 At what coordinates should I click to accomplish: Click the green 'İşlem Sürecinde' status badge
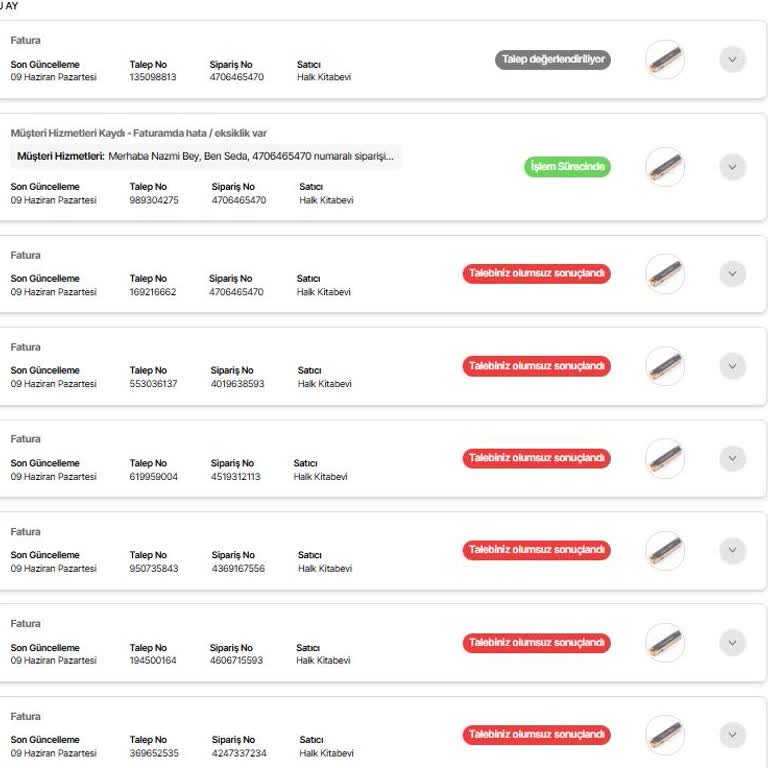567,167
